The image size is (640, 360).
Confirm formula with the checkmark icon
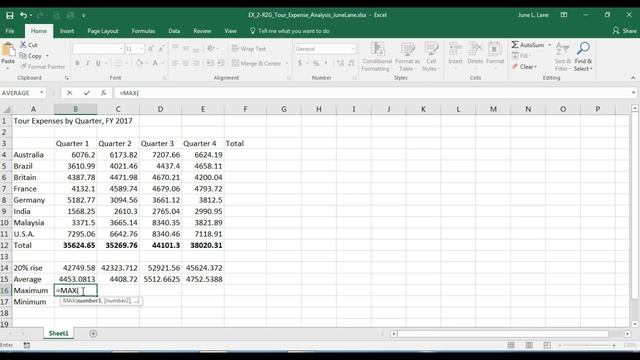(x=87, y=93)
